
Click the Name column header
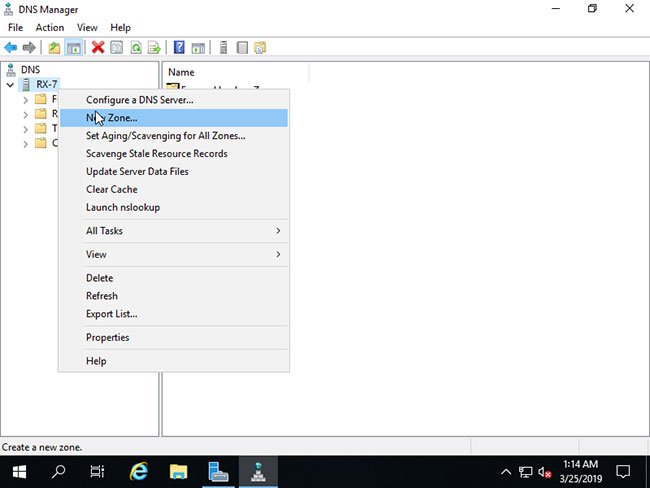(236, 73)
